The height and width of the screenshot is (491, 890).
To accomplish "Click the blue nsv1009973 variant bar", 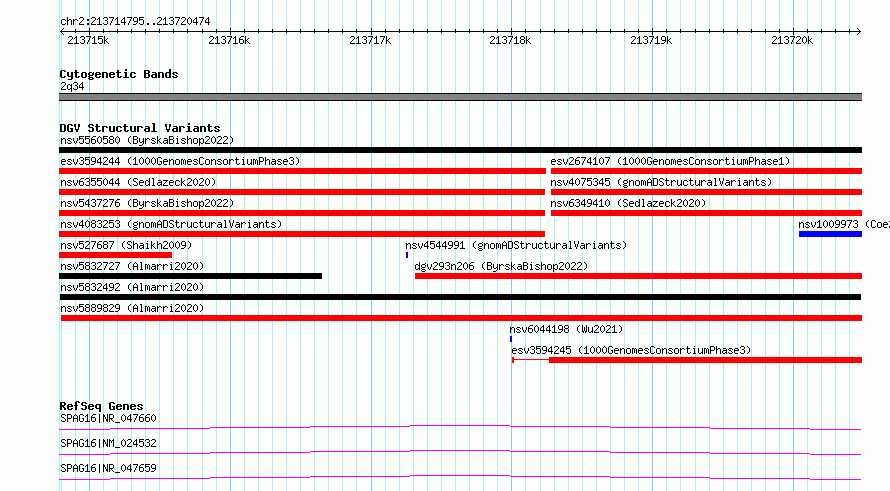I will coord(830,234).
